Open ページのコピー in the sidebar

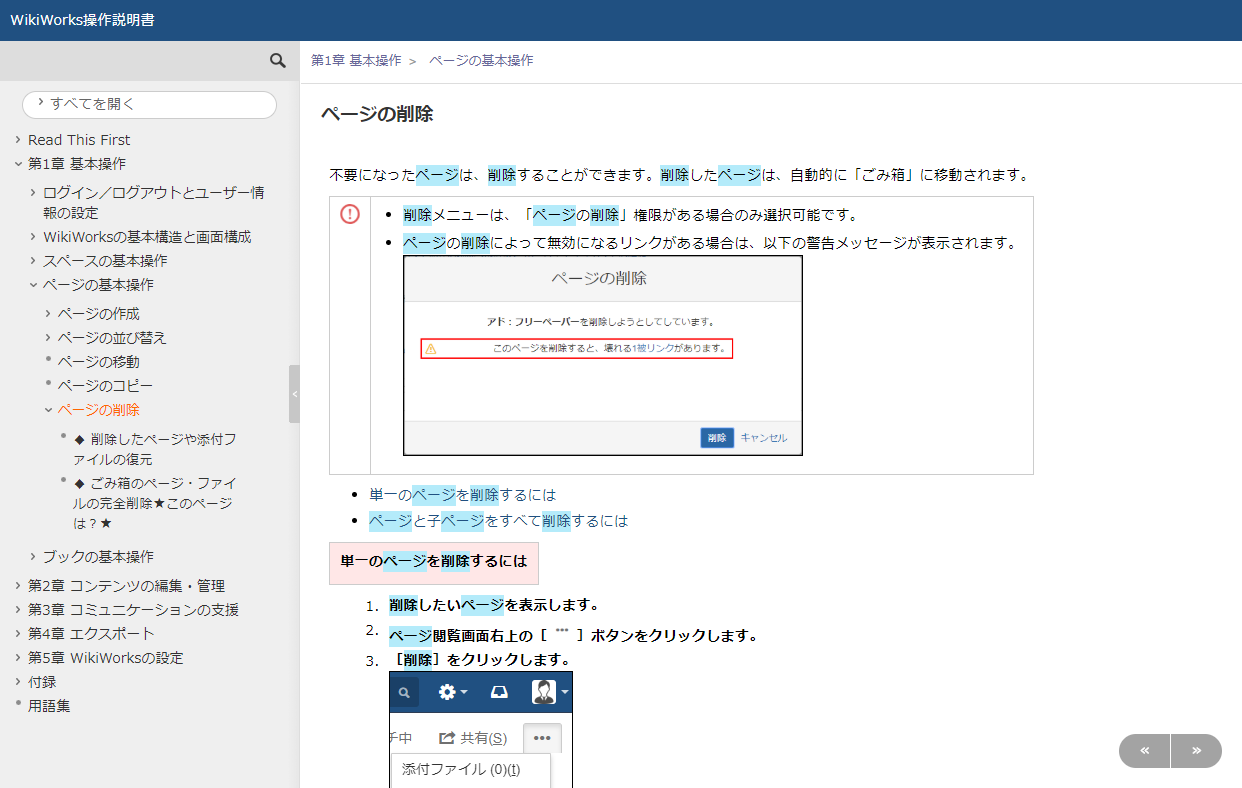(105, 386)
